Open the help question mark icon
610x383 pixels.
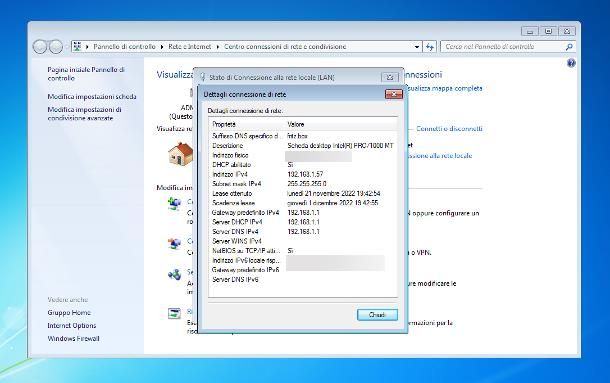[x=571, y=63]
